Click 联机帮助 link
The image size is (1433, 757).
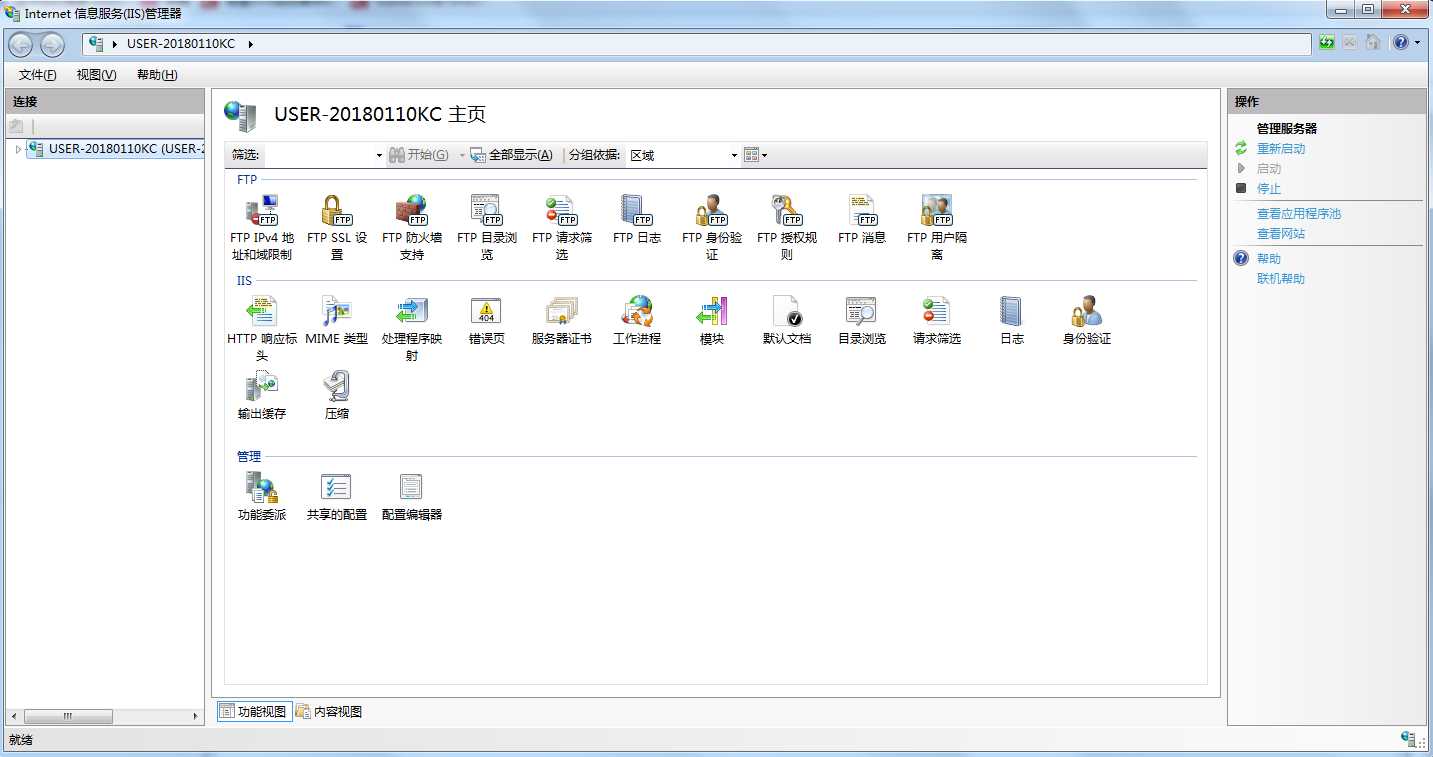pyautogui.click(x=1281, y=279)
